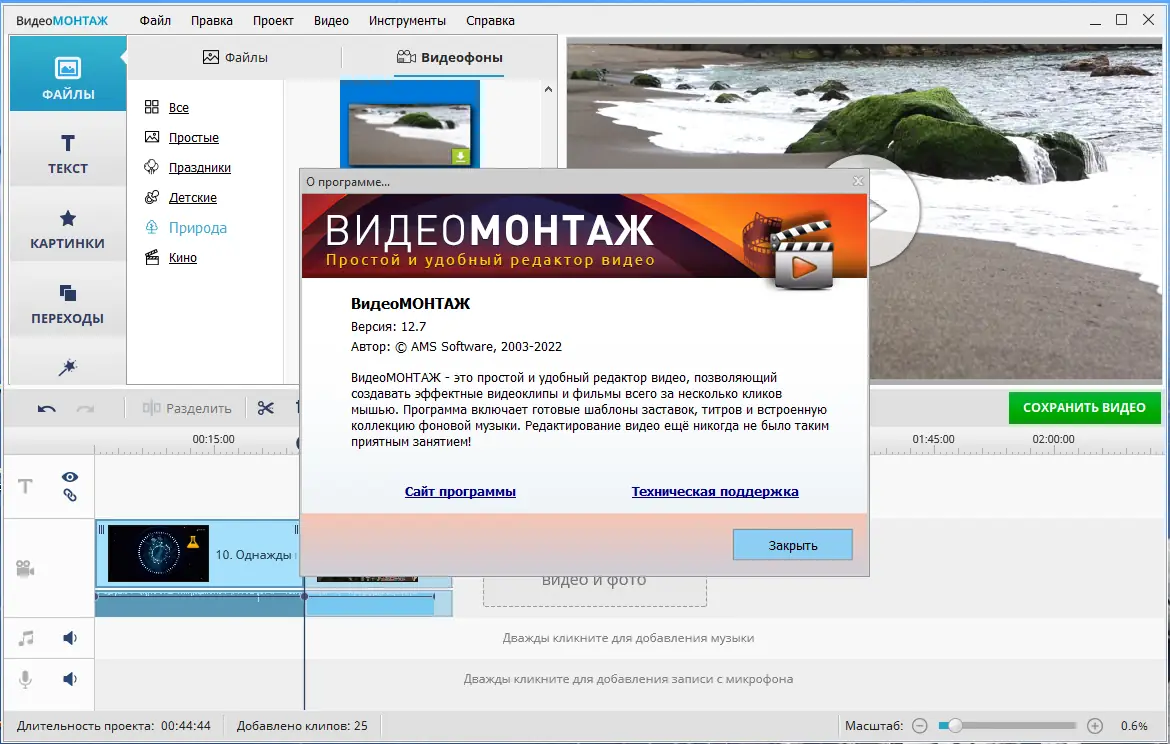Click the music note track icon
This screenshot has width=1170, height=744.
[26, 638]
